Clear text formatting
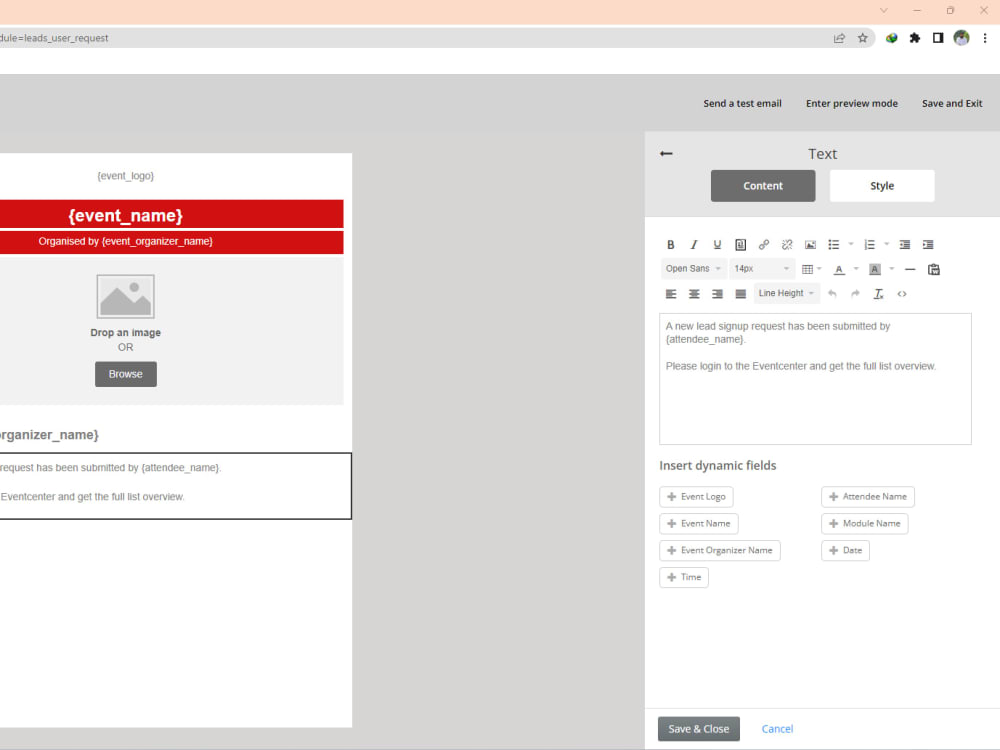1000x750 pixels. (878, 294)
